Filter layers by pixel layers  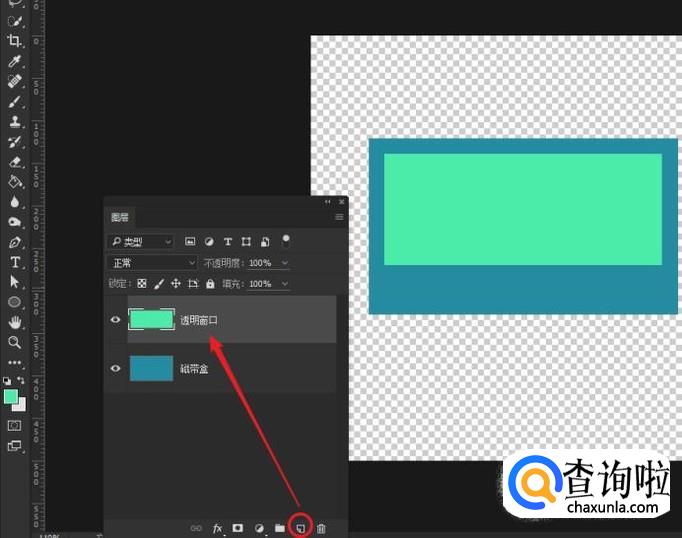(x=190, y=241)
